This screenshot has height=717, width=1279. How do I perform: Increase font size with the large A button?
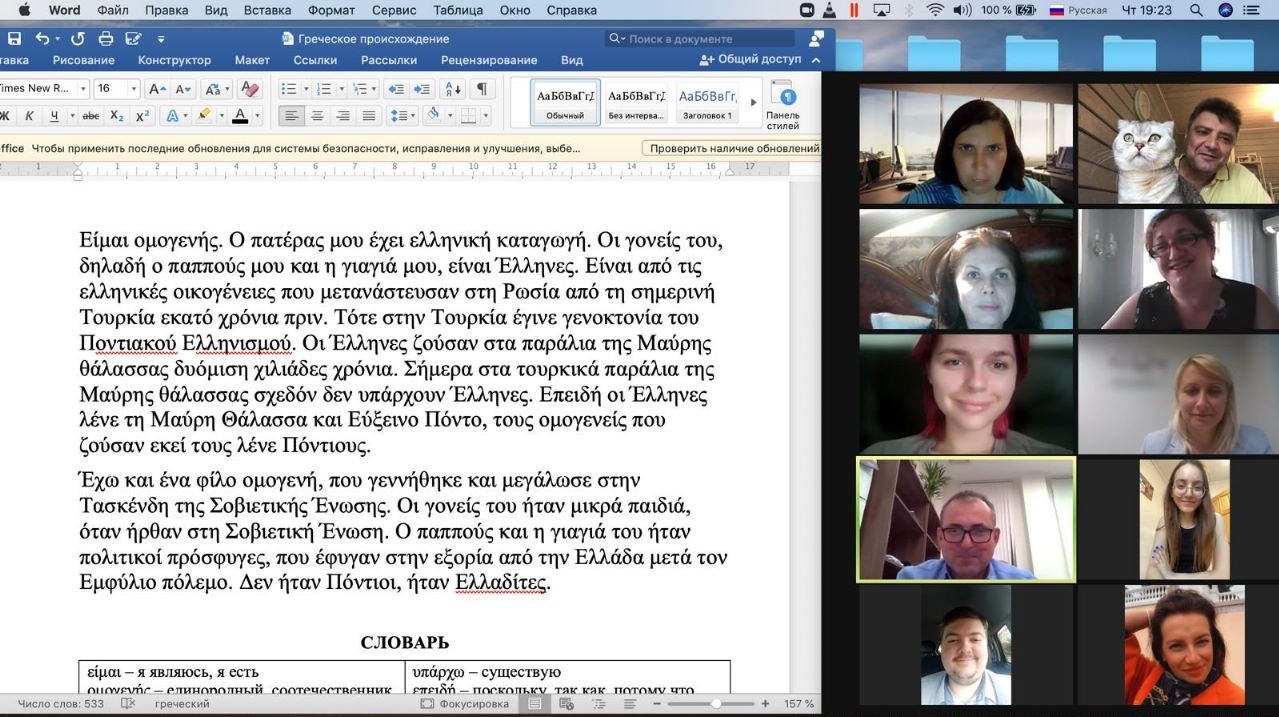coord(157,89)
